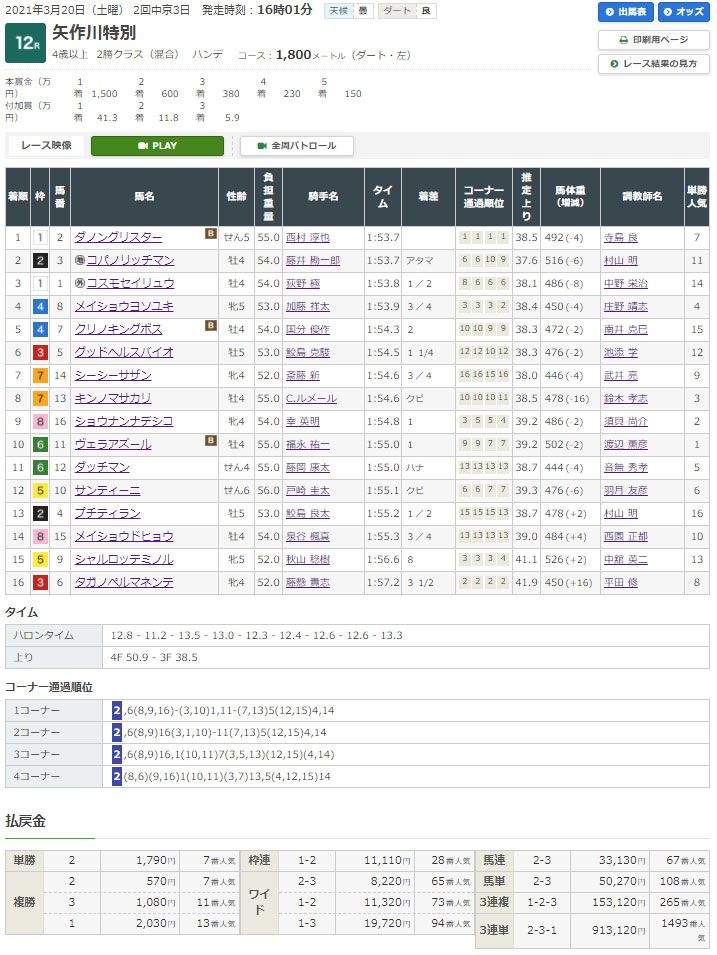
Task: Open trainer profile for 寺島 良
Action: [x=620, y=238]
